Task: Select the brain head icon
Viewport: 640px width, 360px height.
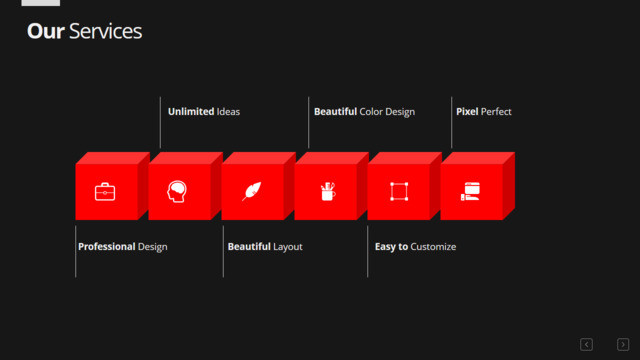Action: (x=177, y=191)
